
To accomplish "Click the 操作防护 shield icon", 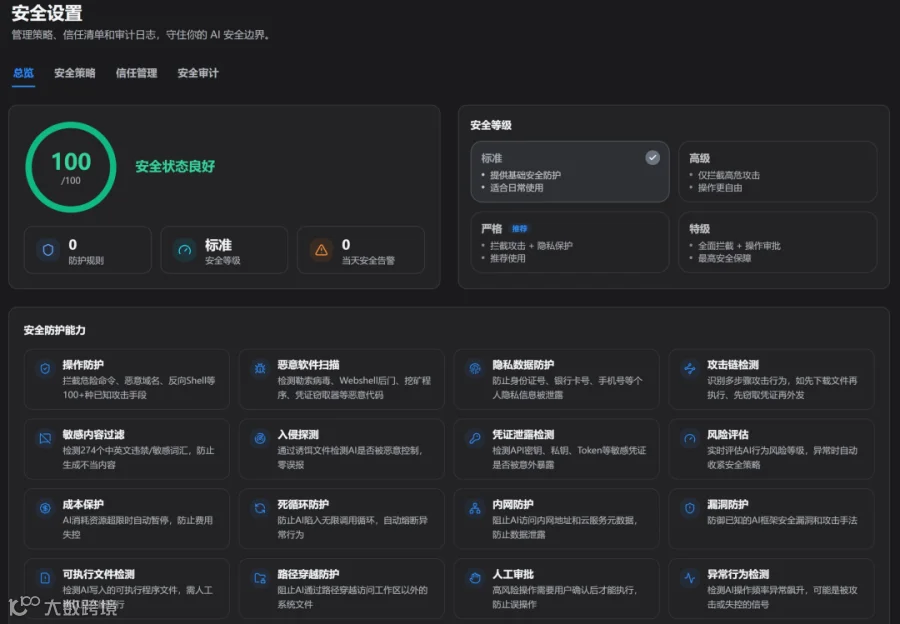I will [x=45, y=369].
